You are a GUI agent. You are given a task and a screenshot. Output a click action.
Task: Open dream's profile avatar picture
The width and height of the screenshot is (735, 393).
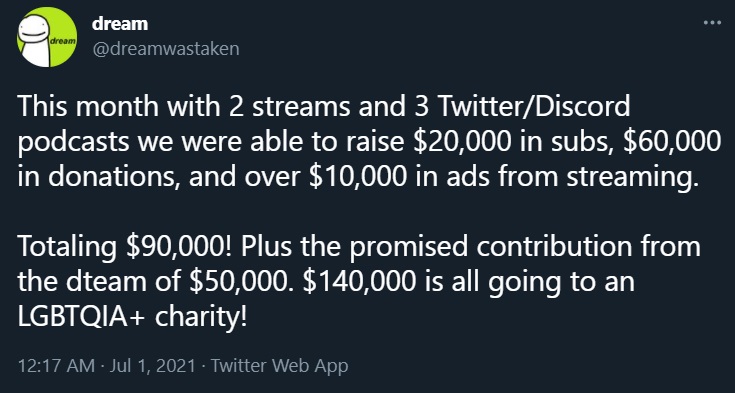coord(47,37)
